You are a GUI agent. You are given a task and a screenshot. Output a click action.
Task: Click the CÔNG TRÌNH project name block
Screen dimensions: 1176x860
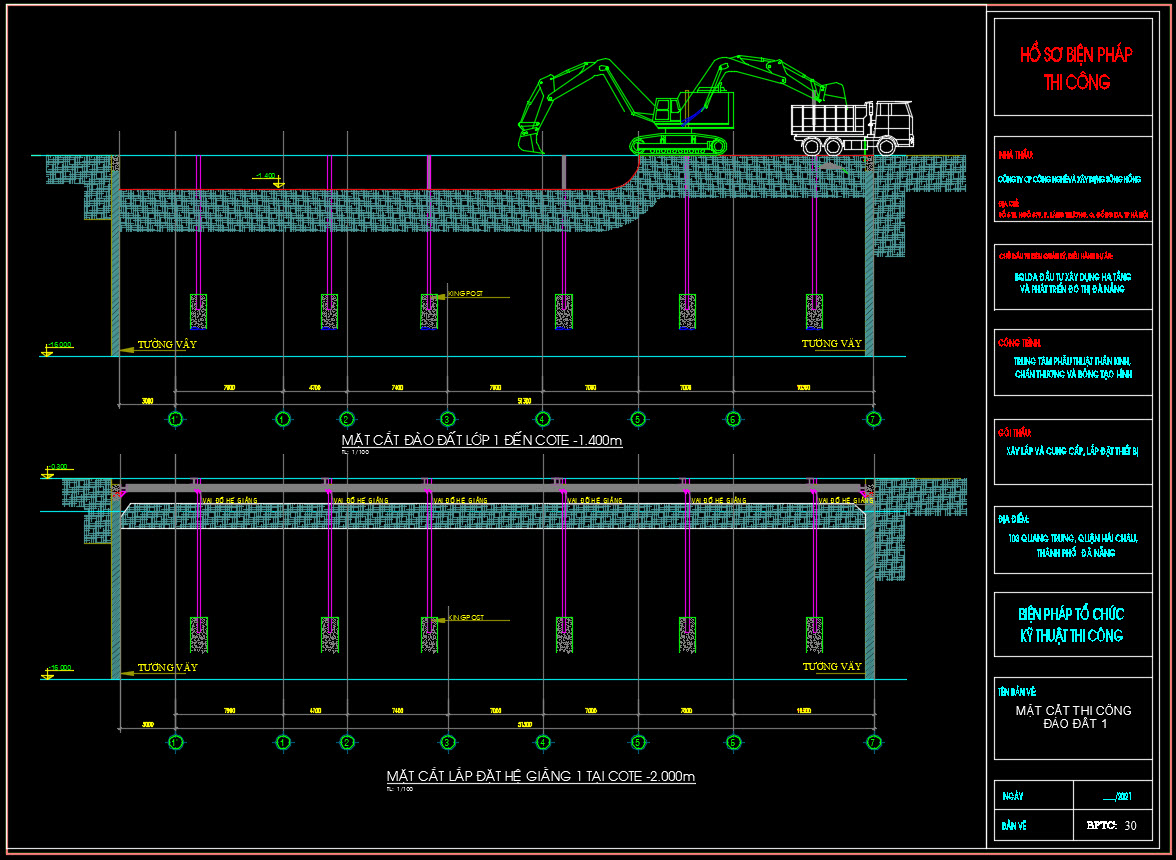point(1072,367)
